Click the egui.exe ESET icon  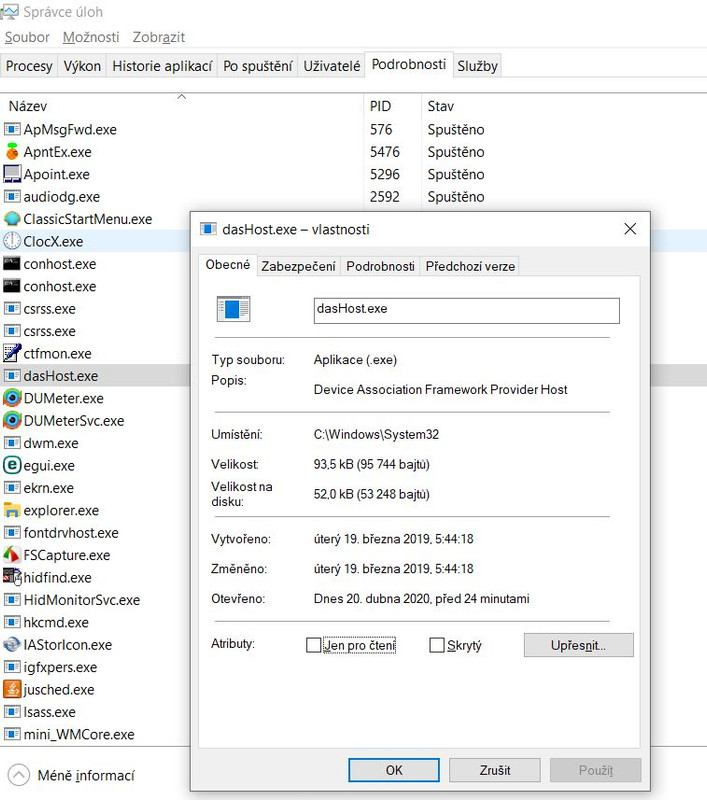[12, 465]
